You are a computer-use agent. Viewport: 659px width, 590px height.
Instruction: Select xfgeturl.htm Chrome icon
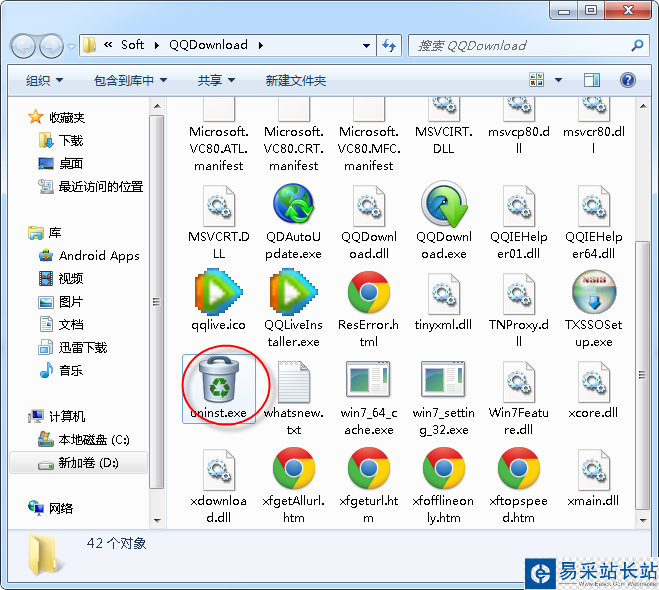click(369, 469)
